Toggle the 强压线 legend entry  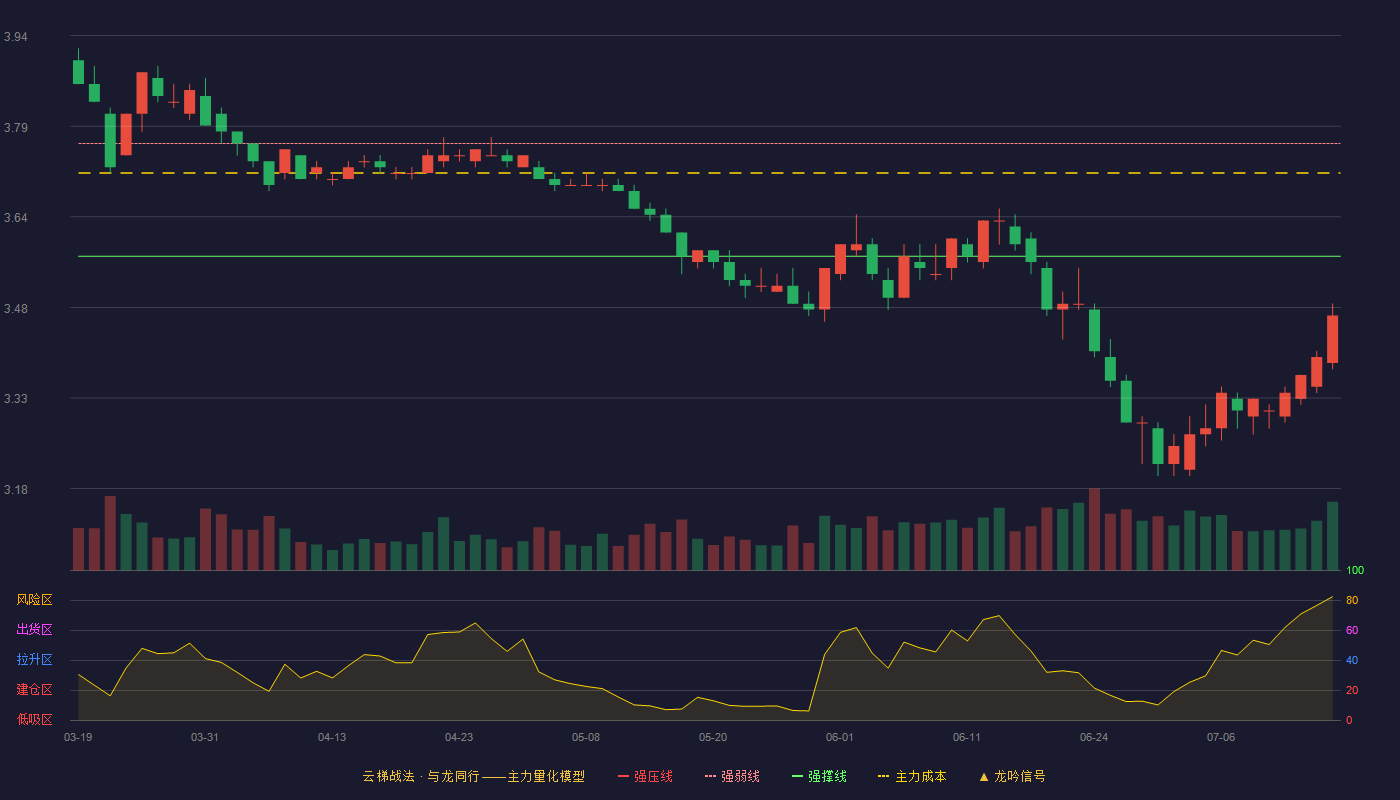tap(645, 776)
